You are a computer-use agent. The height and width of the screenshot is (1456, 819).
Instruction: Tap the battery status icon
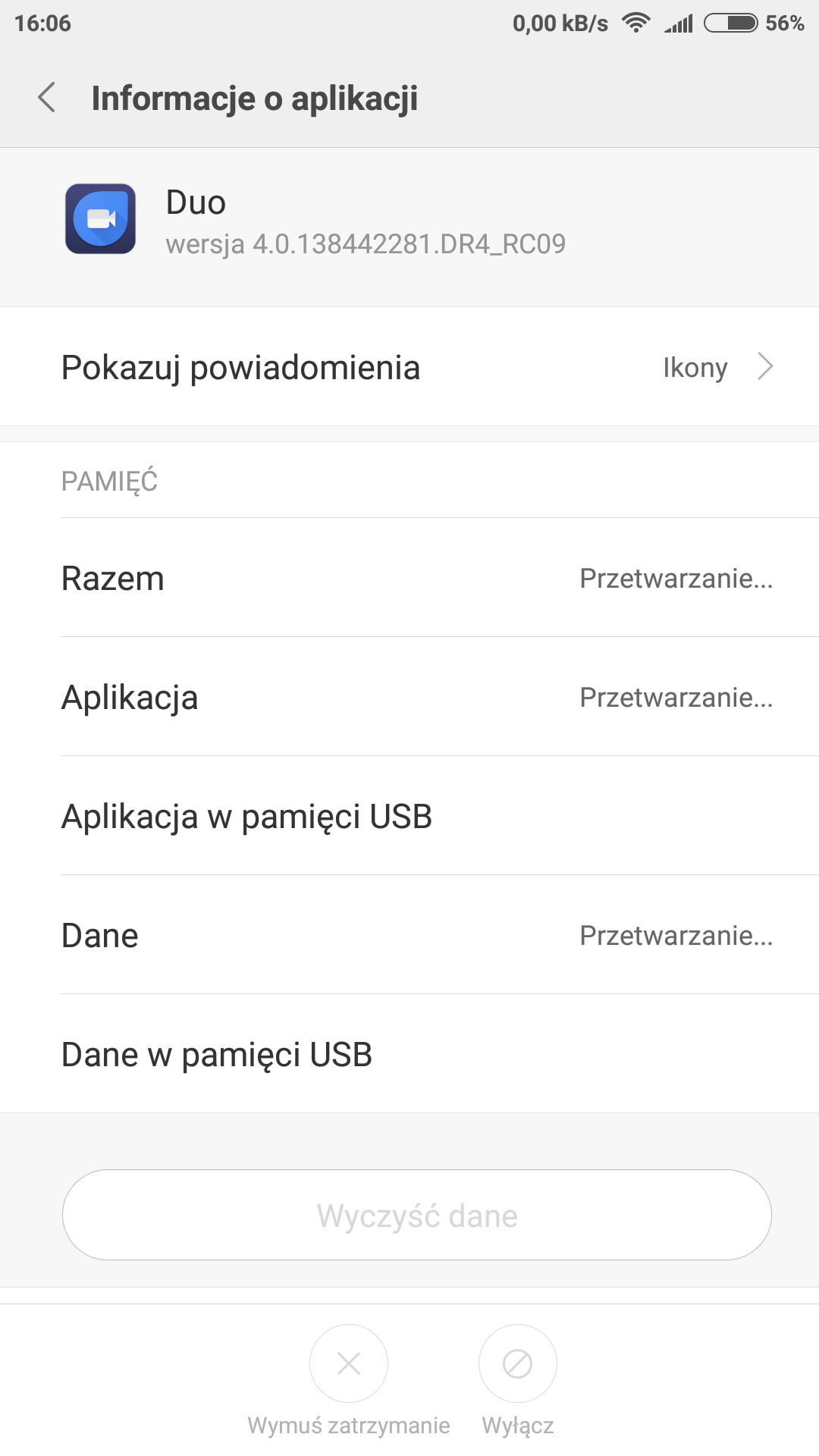point(730,24)
